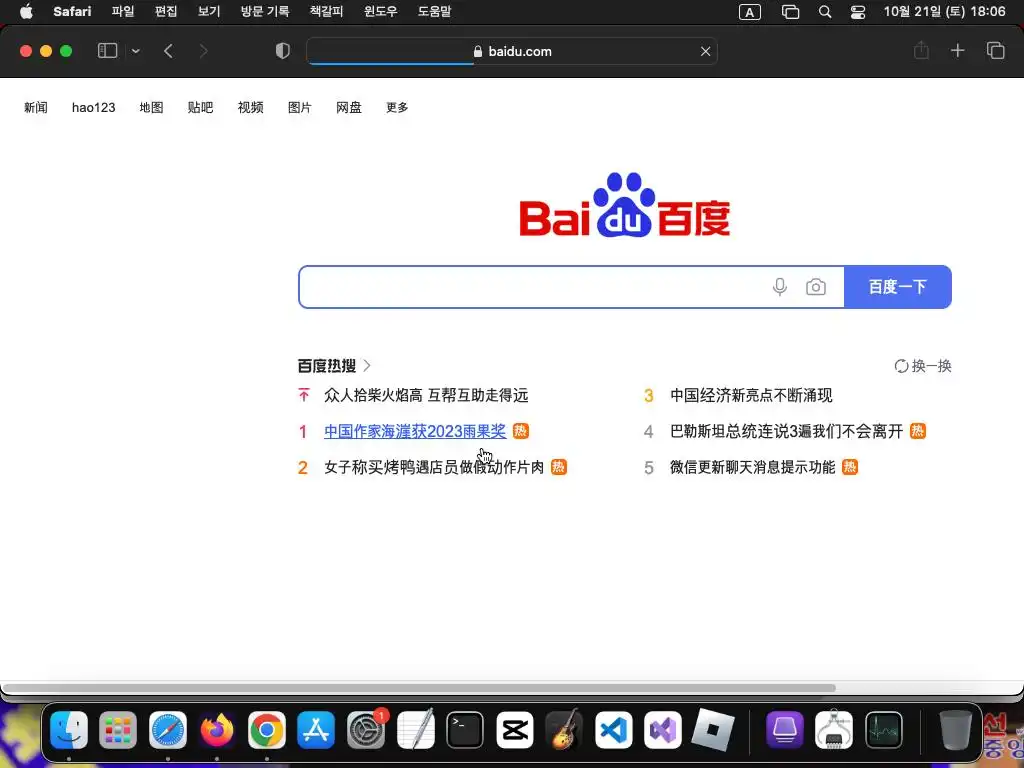Open App Store from the Dock
The image size is (1024, 768).
click(316, 729)
